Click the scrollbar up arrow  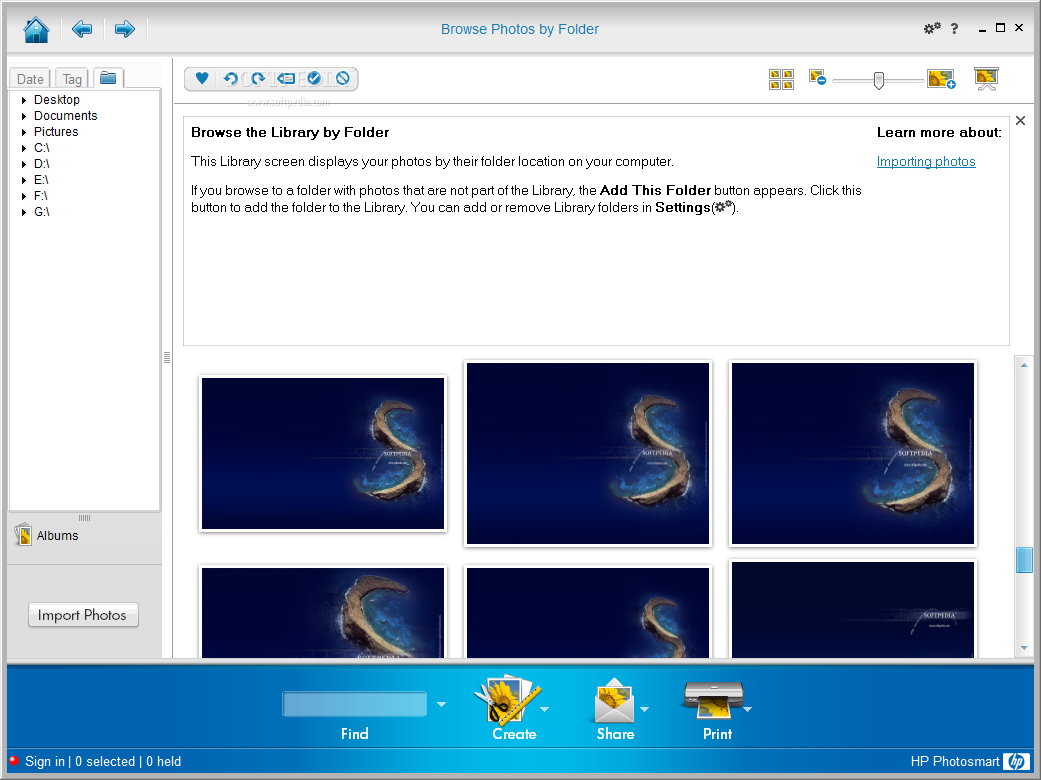[x=1024, y=365]
